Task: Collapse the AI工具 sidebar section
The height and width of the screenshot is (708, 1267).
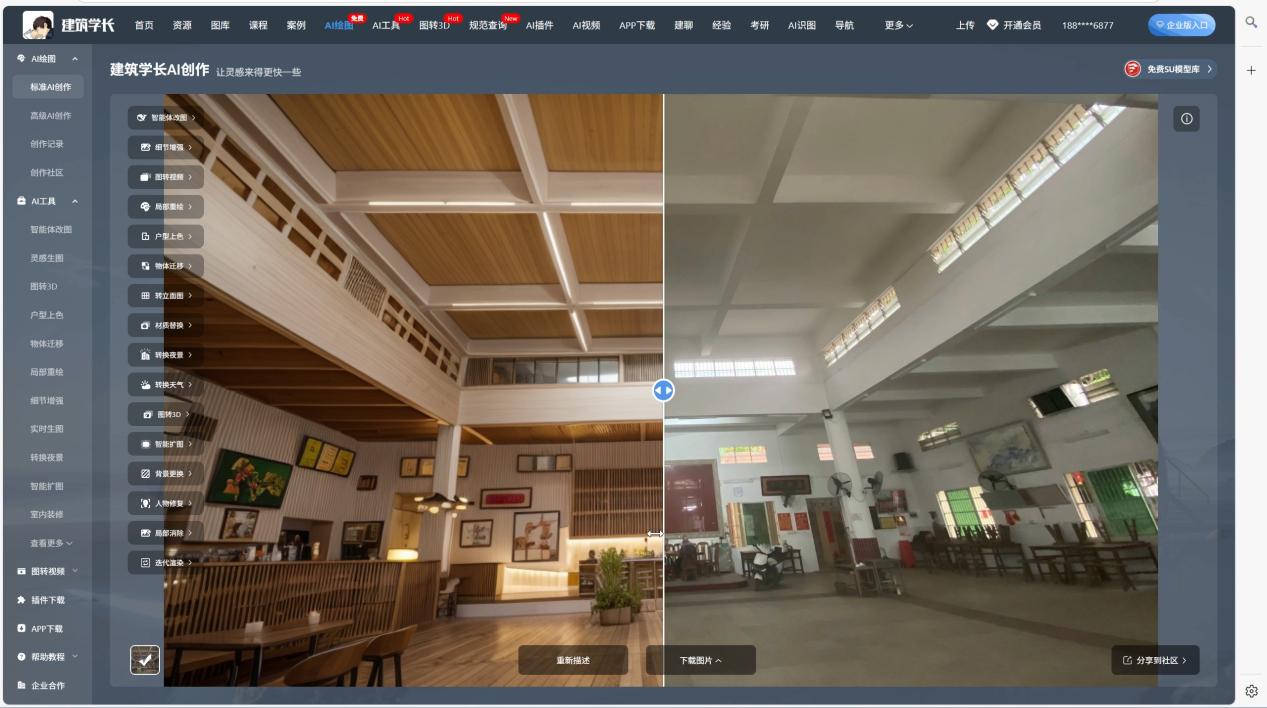Action: click(x=74, y=202)
